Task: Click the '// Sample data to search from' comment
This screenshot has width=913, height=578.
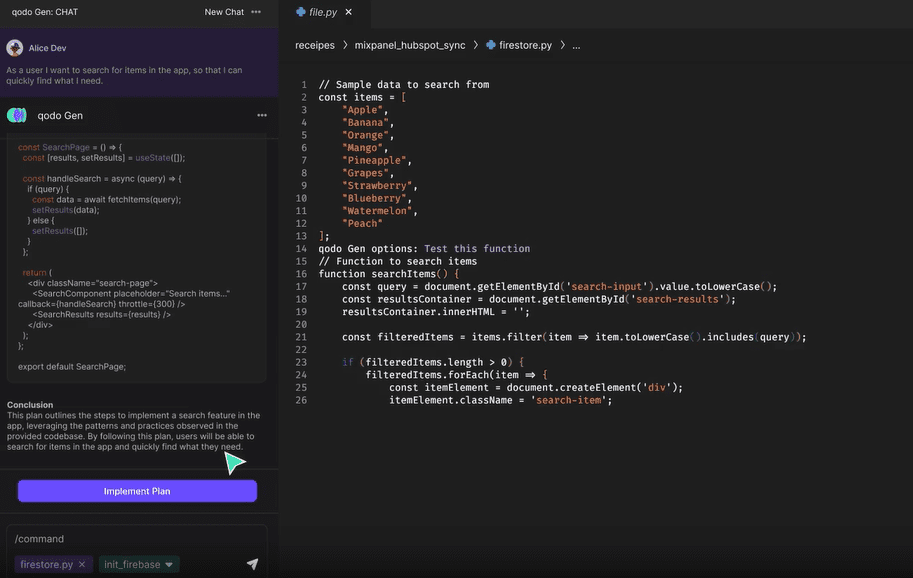Action: click(x=404, y=85)
